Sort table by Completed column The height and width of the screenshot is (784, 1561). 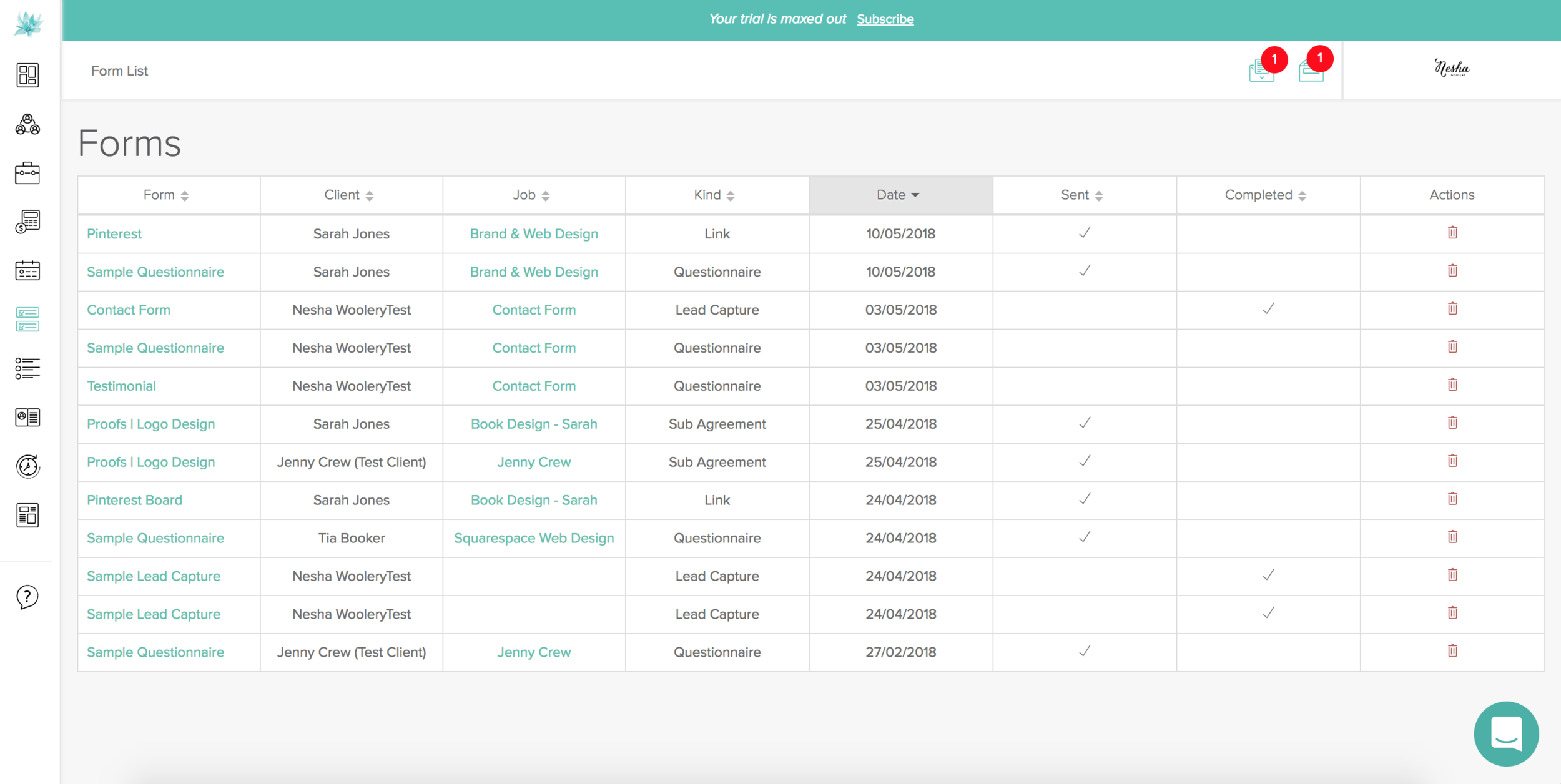pos(1268,195)
